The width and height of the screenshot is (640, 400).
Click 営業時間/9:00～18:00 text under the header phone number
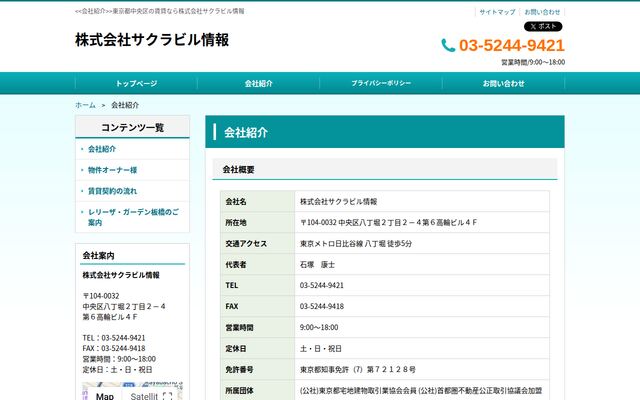click(x=533, y=62)
